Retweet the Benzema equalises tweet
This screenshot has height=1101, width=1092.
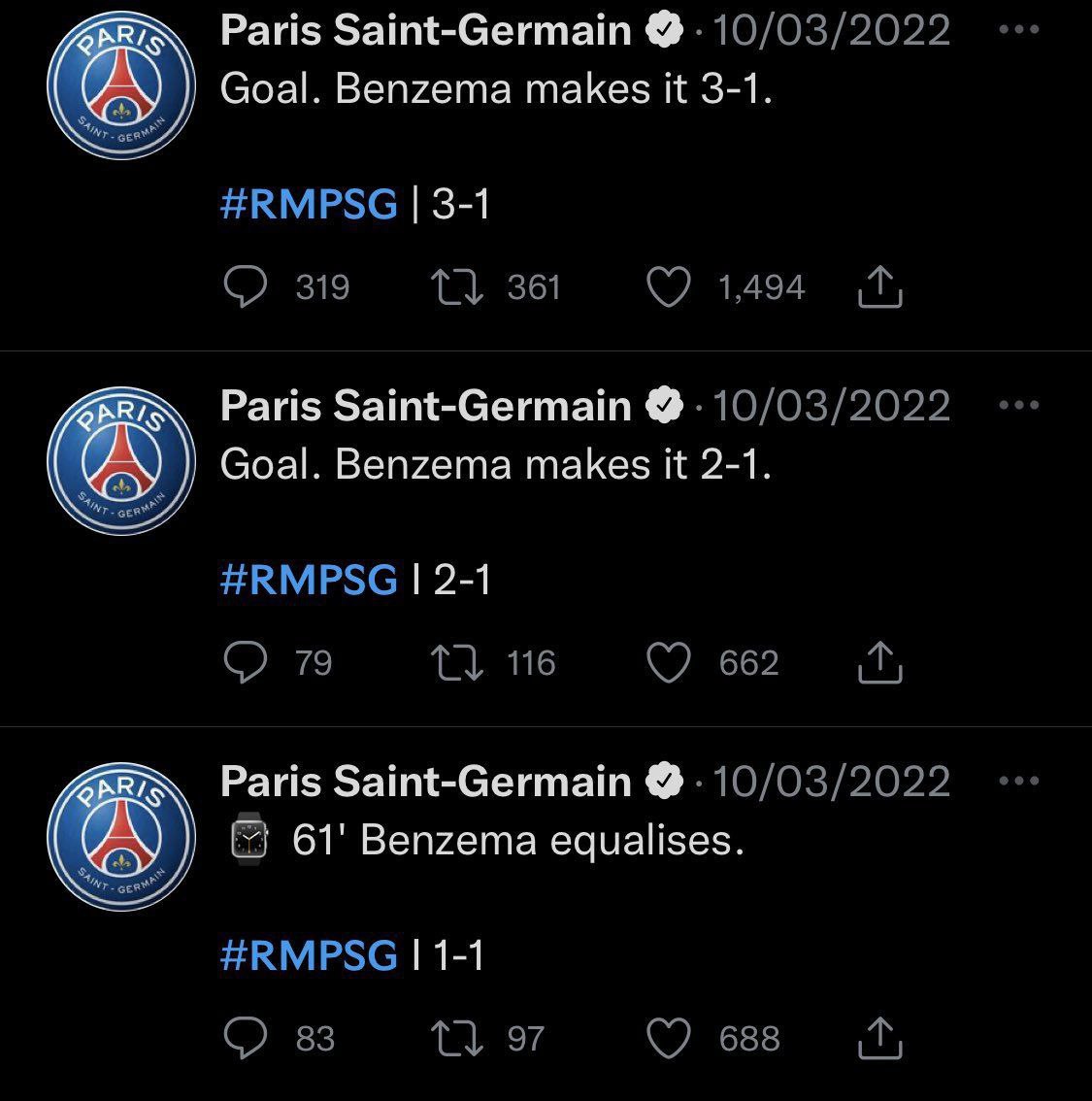click(457, 1039)
